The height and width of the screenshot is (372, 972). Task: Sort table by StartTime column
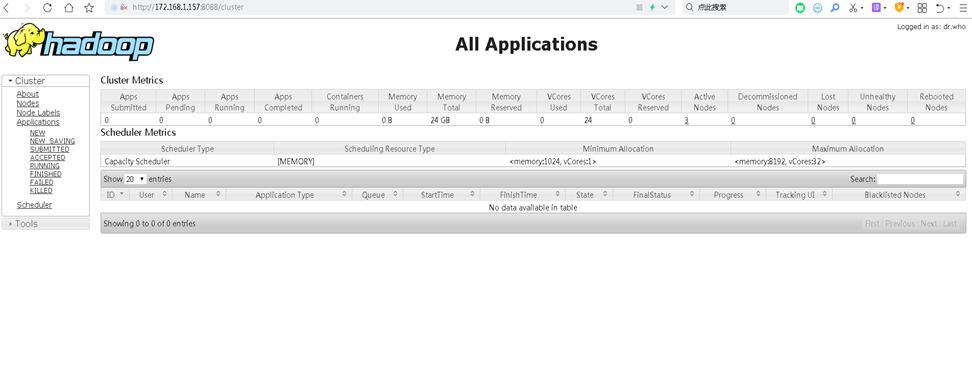tap(441, 195)
